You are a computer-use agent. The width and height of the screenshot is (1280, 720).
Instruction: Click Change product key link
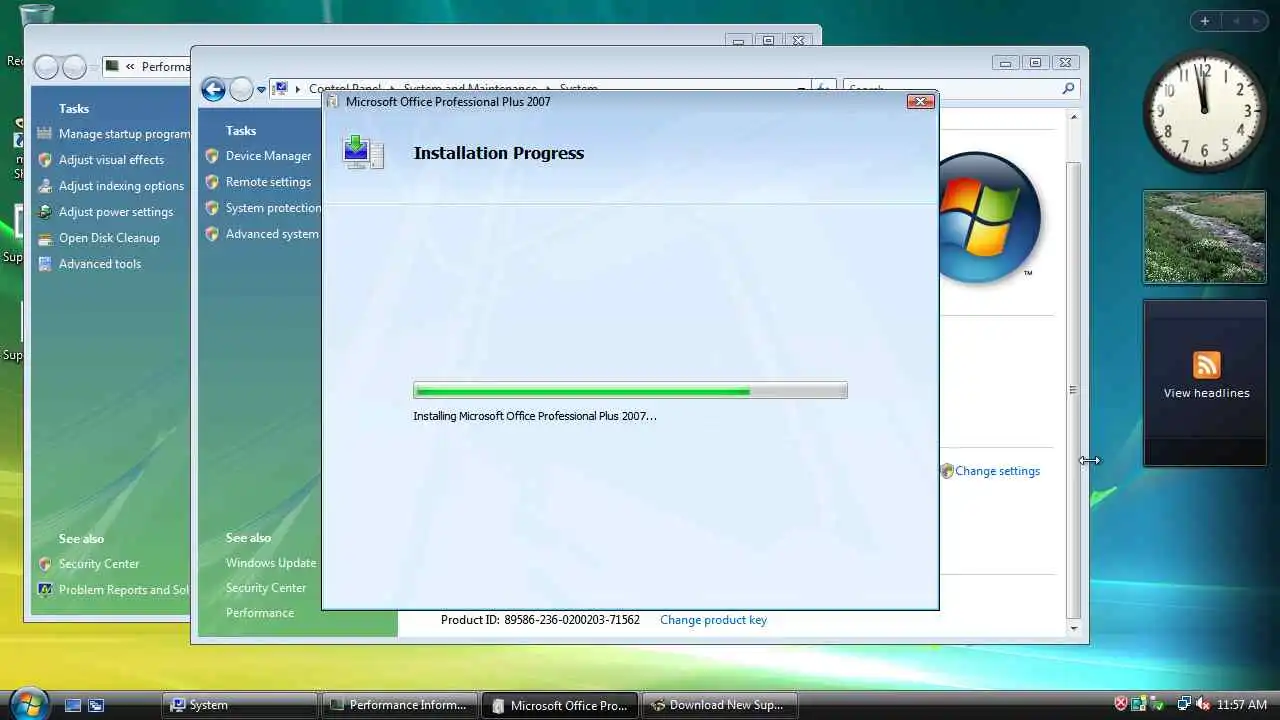point(713,620)
